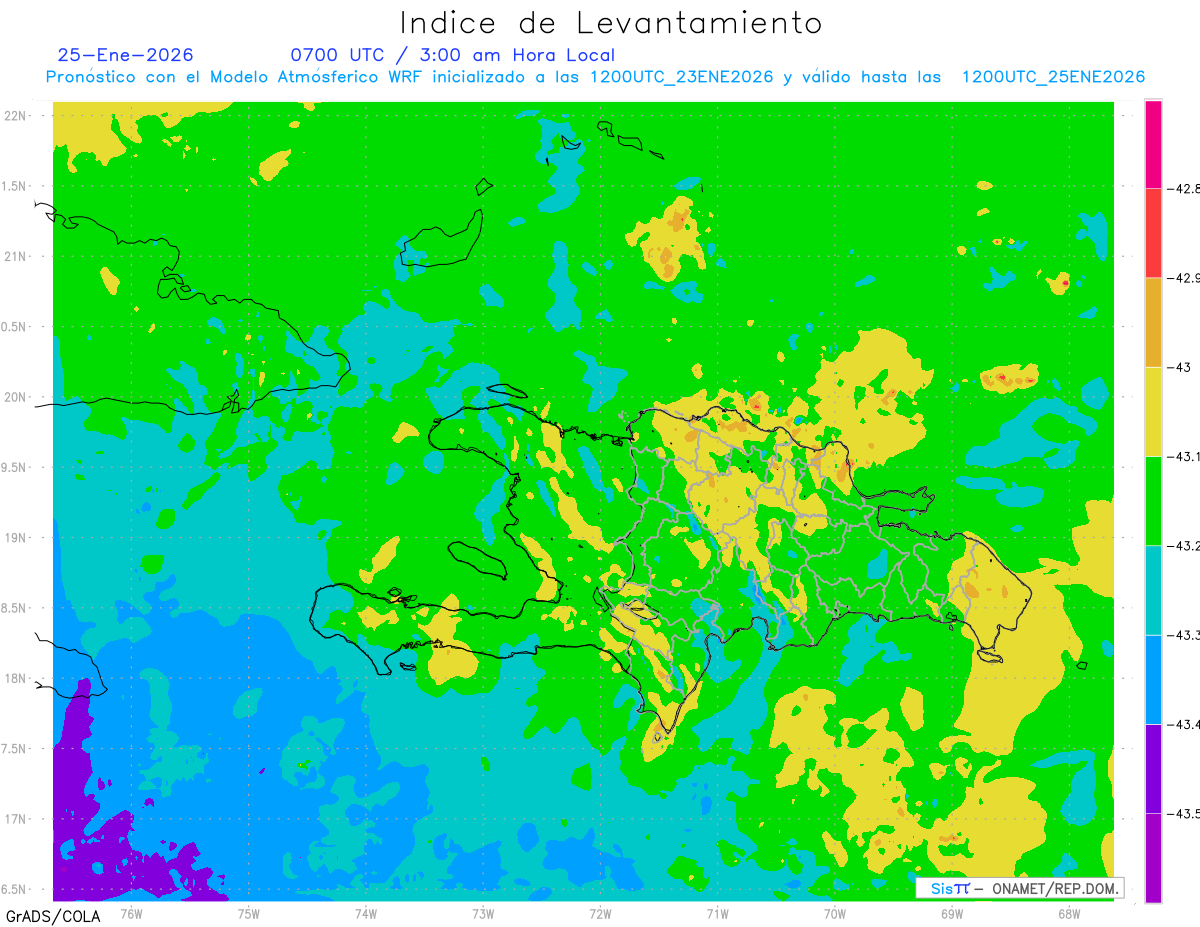The width and height of the screenshot is (1200, 927).
Task: Click the legend value "-43.3"
Action: click(x=1183, y=635)
